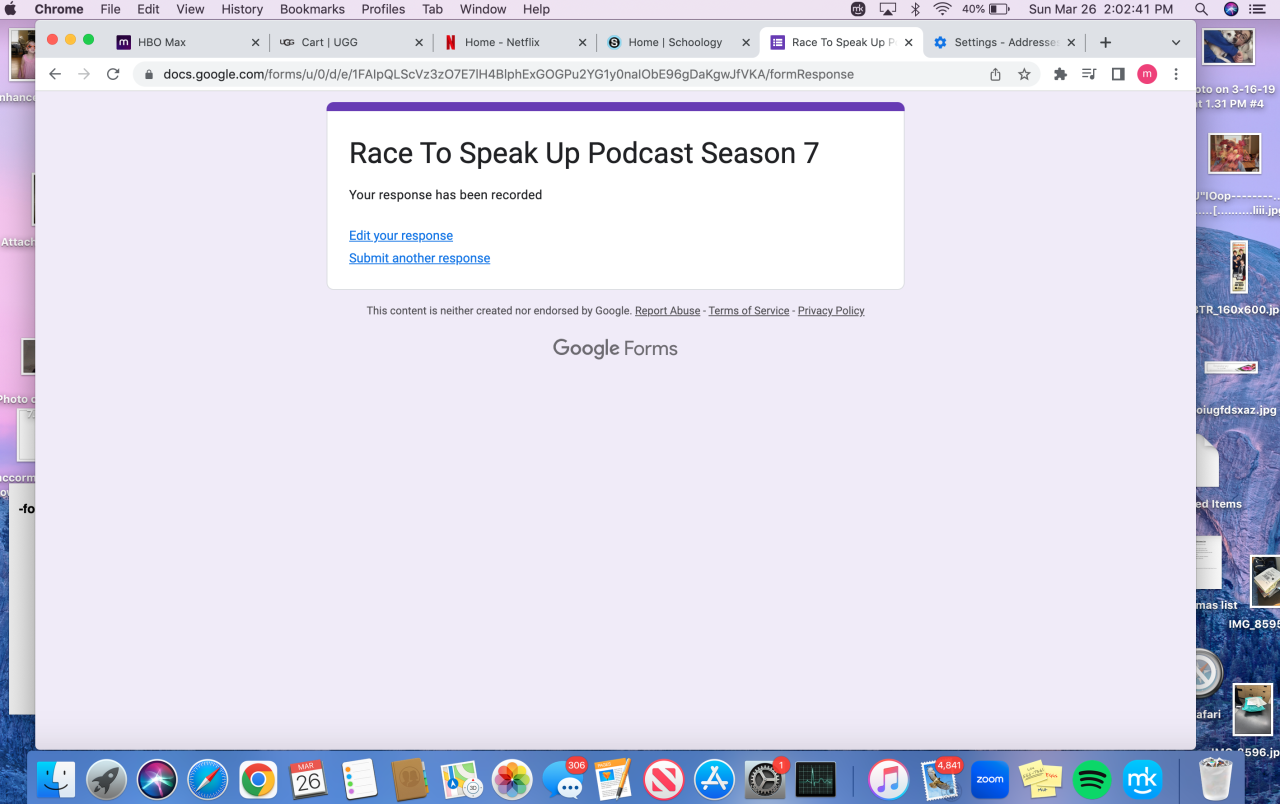The width and height of the screenshot is (1280, 804).
Task: View site information via the lock icon
Action: point(150,74)
